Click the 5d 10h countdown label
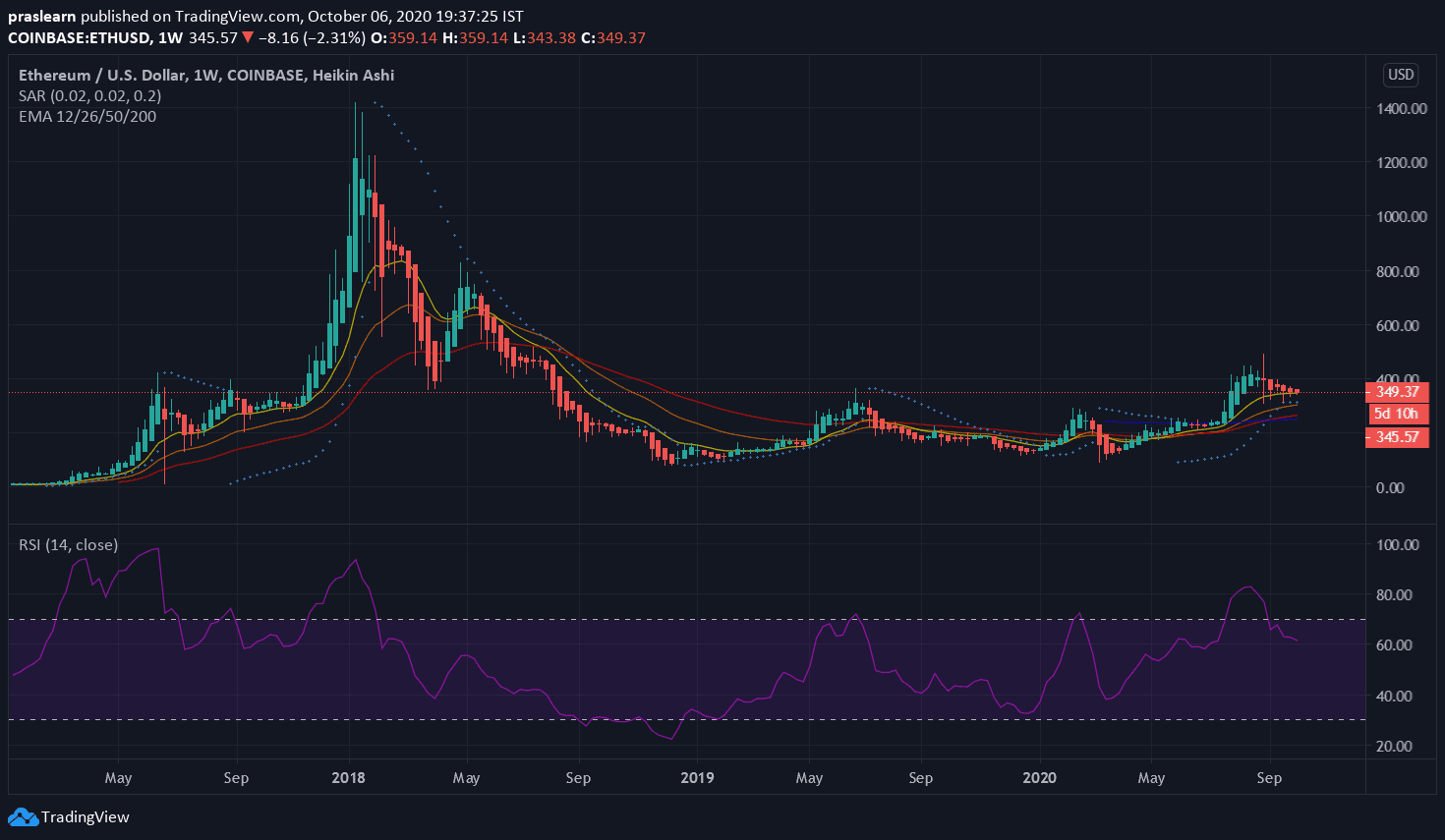 click(1396, 414)
